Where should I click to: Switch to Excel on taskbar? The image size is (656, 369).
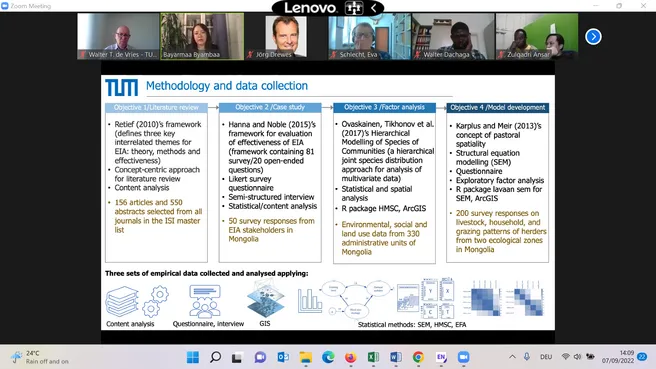coord(373,357)
